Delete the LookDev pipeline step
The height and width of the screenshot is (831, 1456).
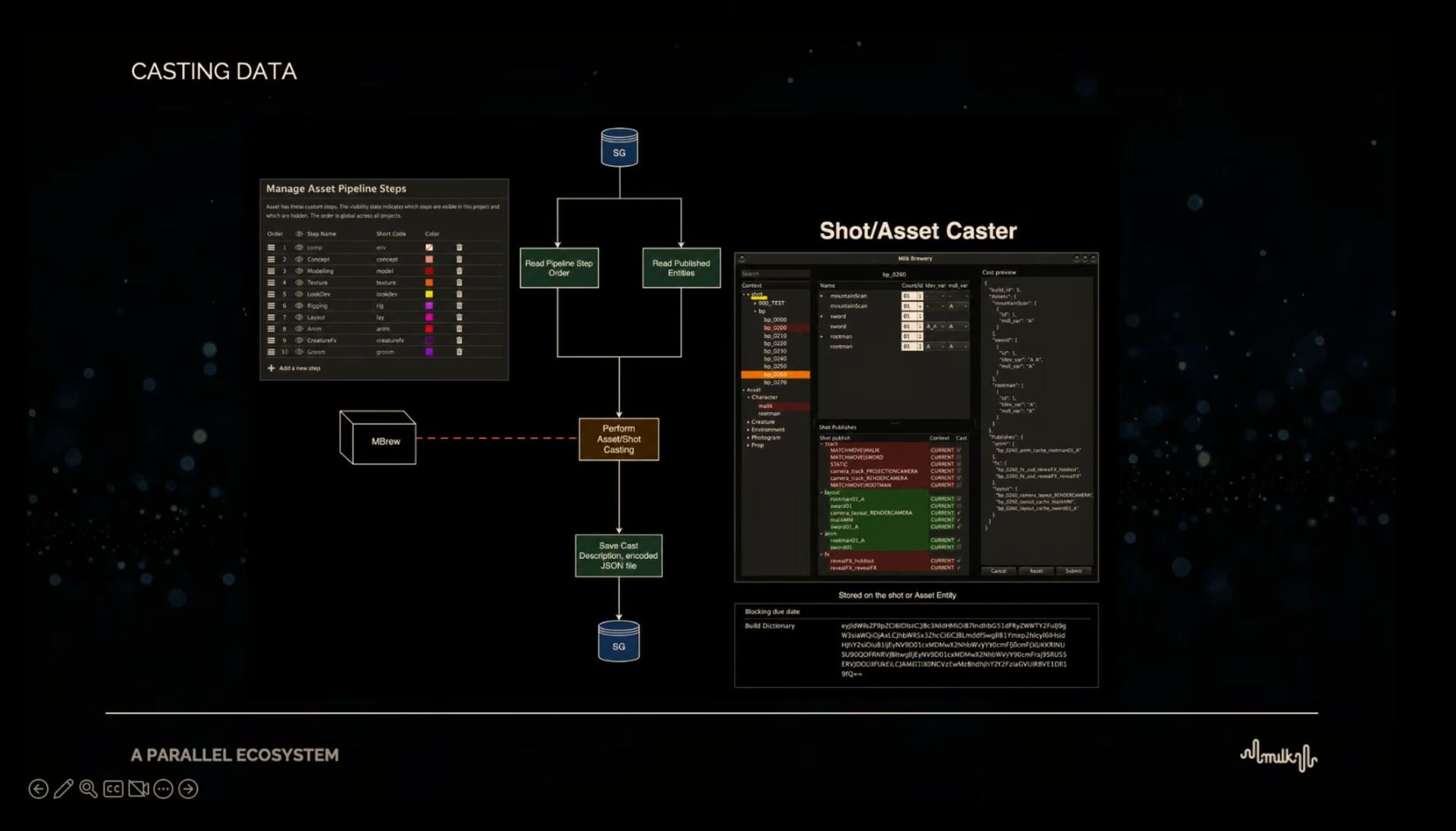coord(459,294)
